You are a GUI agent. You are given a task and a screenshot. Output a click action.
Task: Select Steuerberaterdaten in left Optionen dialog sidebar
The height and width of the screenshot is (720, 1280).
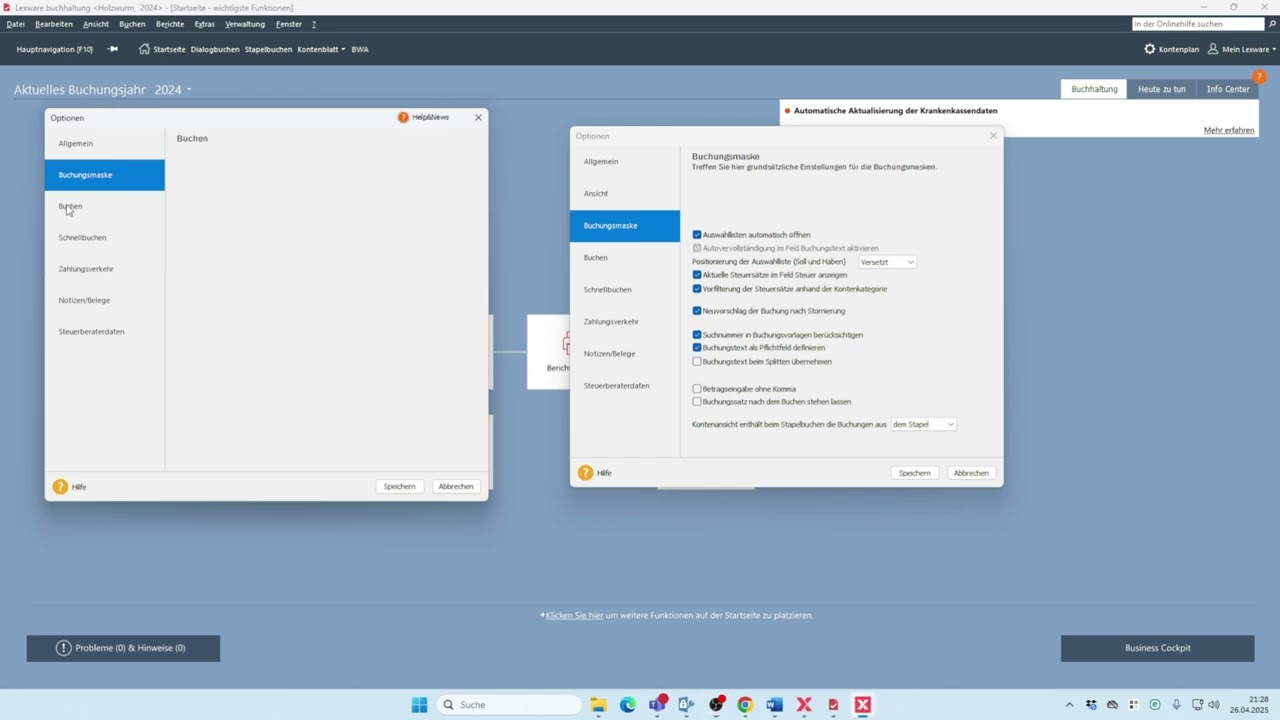(105, 332)
